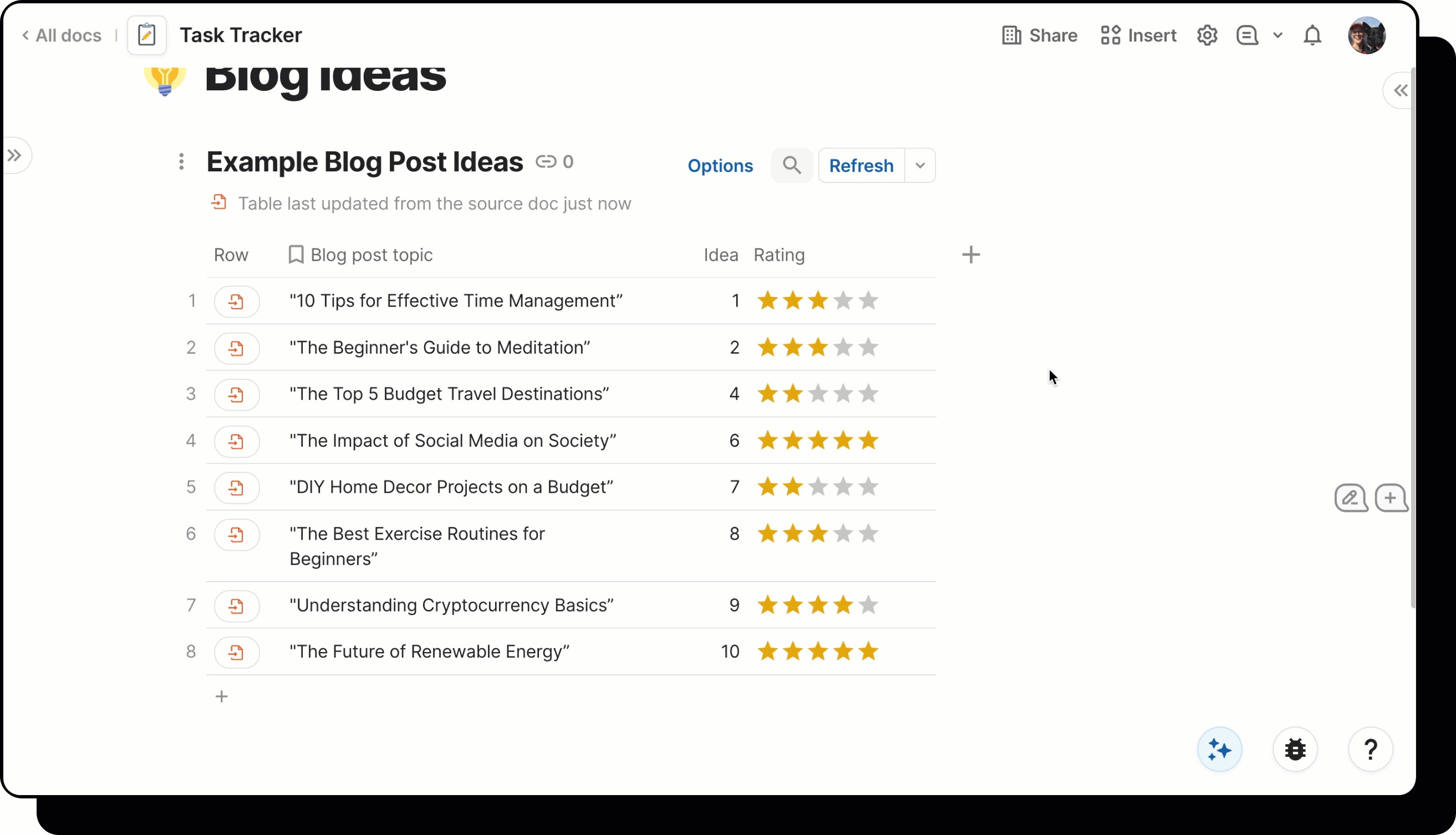The image size is (1456, 835).
Task: Open table Options link
Action: point(720,166)
